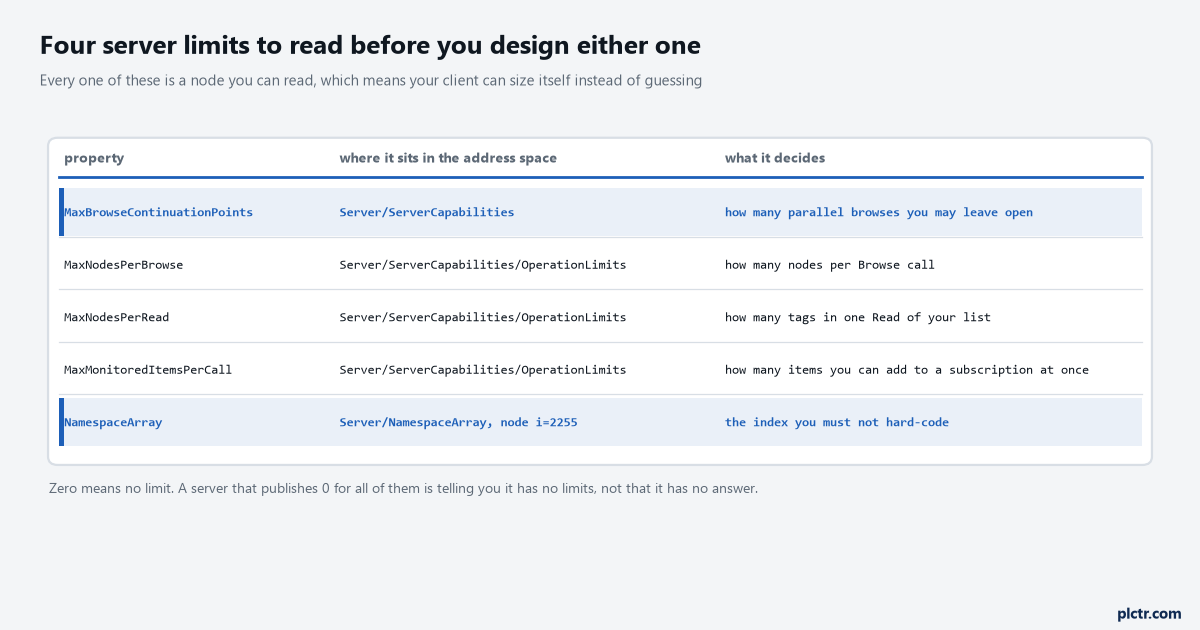Click the "where it sits in the address space" header
The height and width of the screenshot is (630, 1200).
pos(448,158)
